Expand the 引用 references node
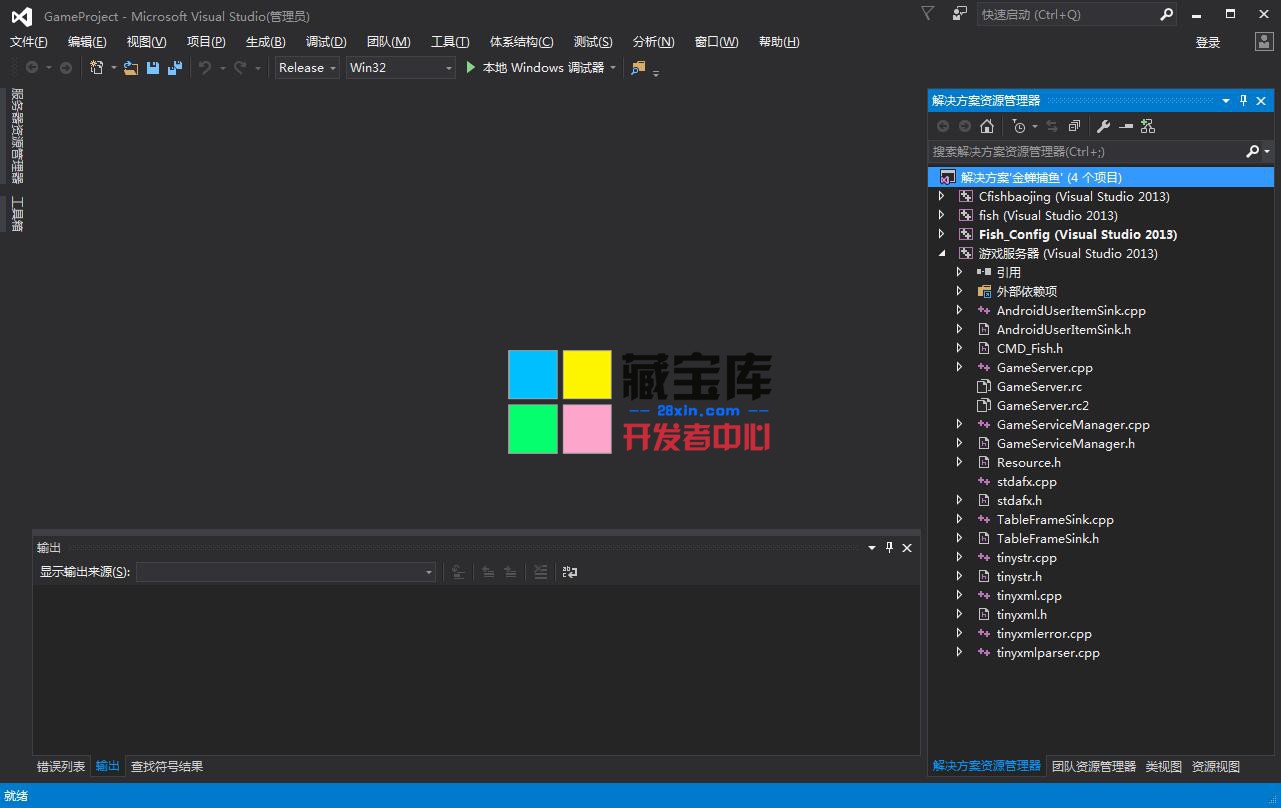 click(x=959, y=272)
